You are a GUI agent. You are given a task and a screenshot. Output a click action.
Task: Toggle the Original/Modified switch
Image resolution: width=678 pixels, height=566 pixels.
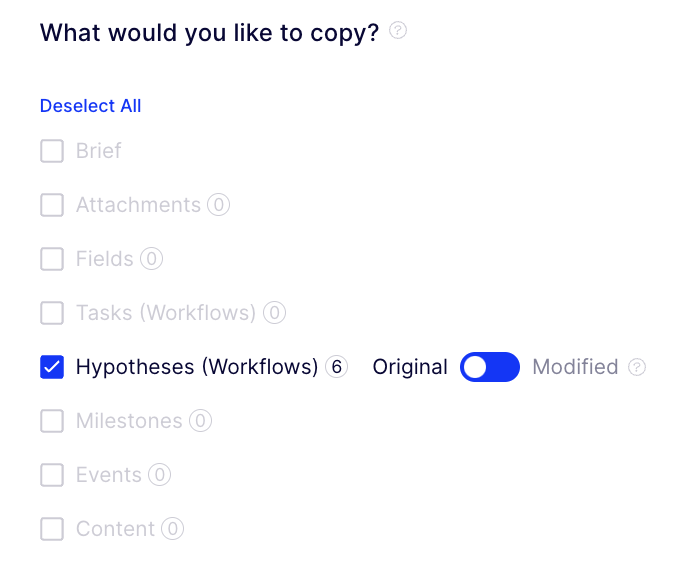click(x=490, y=367)
